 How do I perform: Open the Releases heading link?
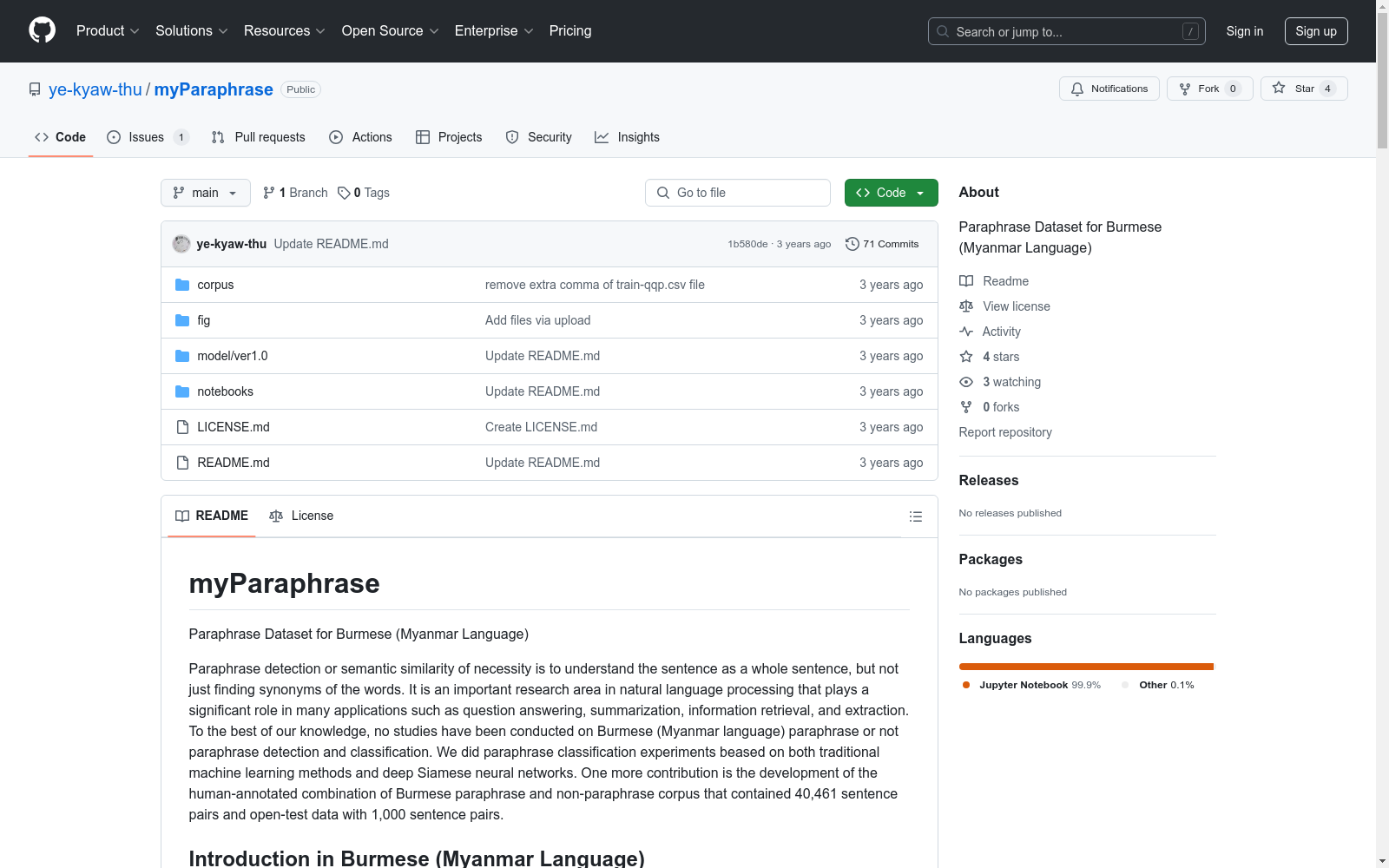pyautogui.click(x=989, y=480)
